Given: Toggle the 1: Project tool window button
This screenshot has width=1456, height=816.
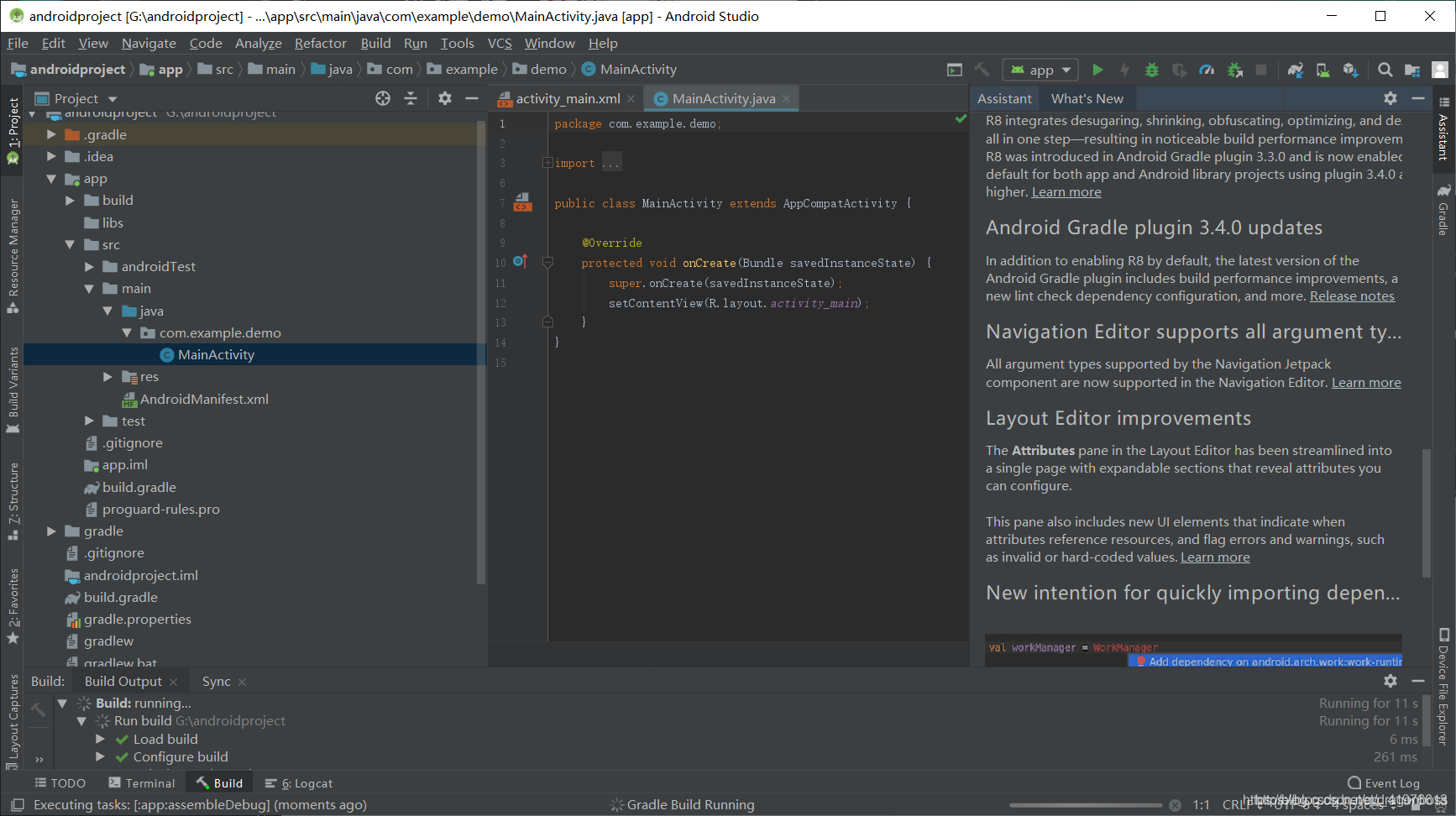Looking at the screenshot, I should (13, 129).
